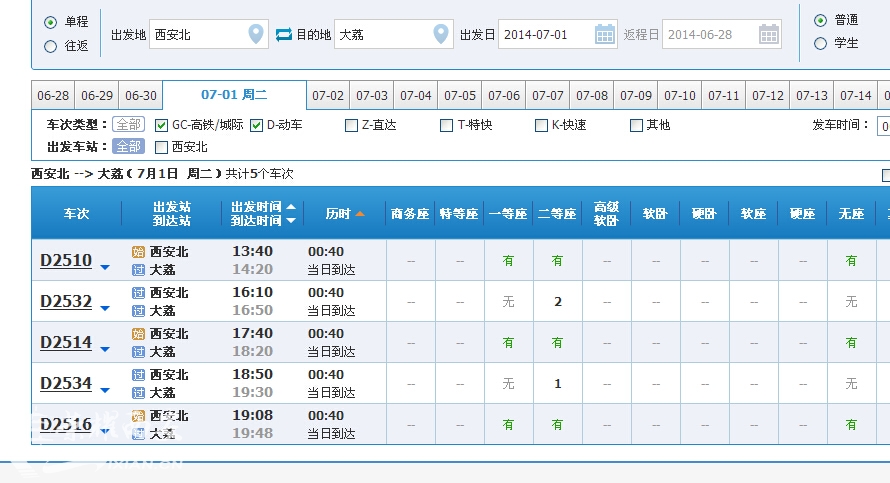Open train D2510 details link
The height and width of the screenshot is (483, 890).
coord(66,261)
